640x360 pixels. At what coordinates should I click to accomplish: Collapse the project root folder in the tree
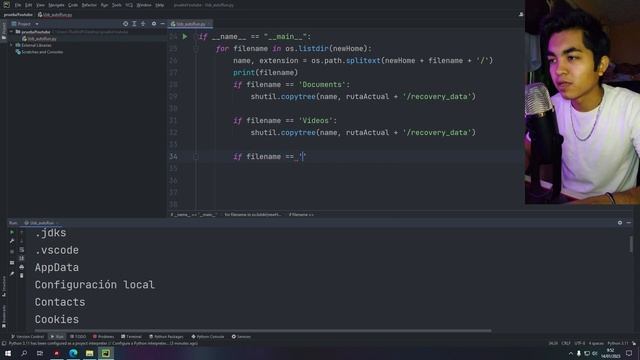coord(11,31)
